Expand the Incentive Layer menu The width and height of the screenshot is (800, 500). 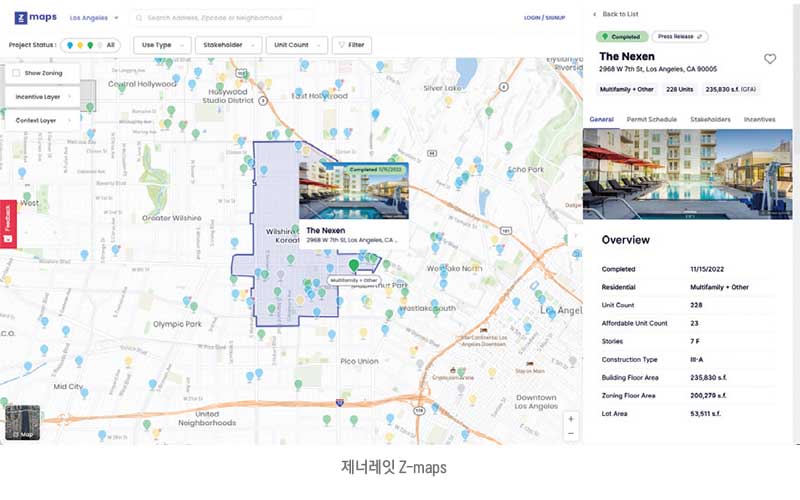click(41, 97)
